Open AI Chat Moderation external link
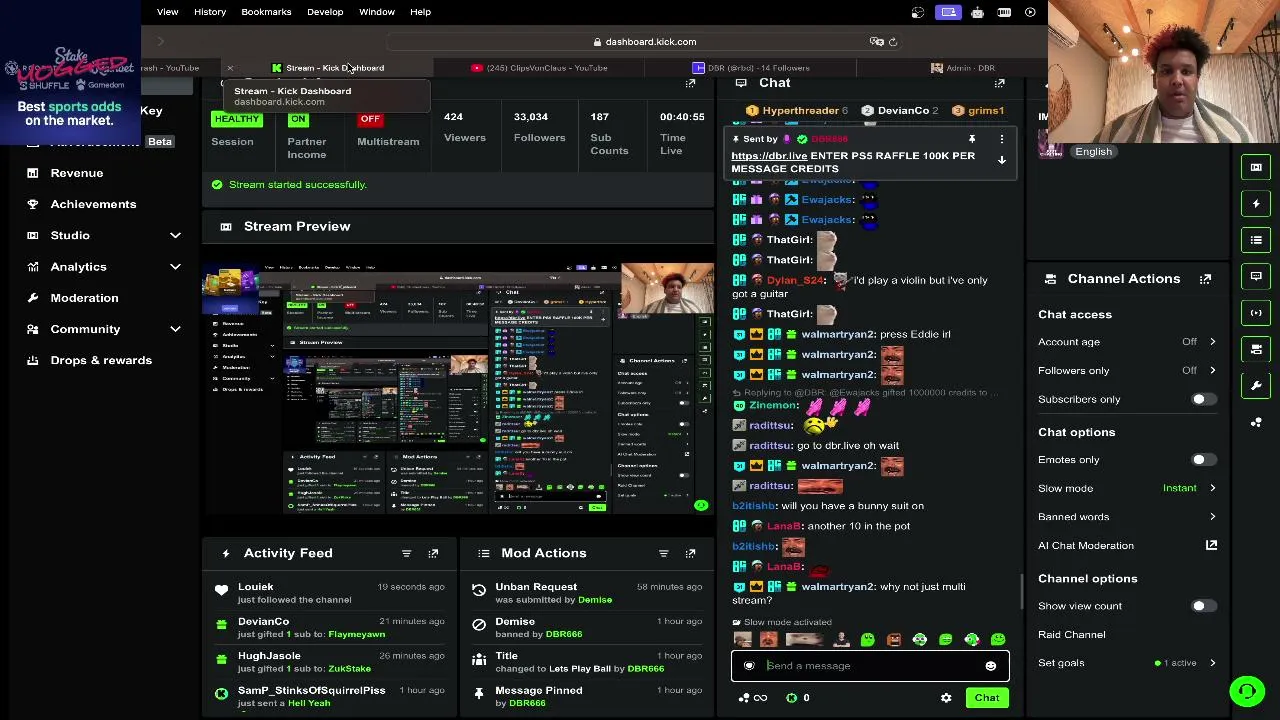Image resolution: width=1280 pixels, height=720 pixels. pos(1211,545)
